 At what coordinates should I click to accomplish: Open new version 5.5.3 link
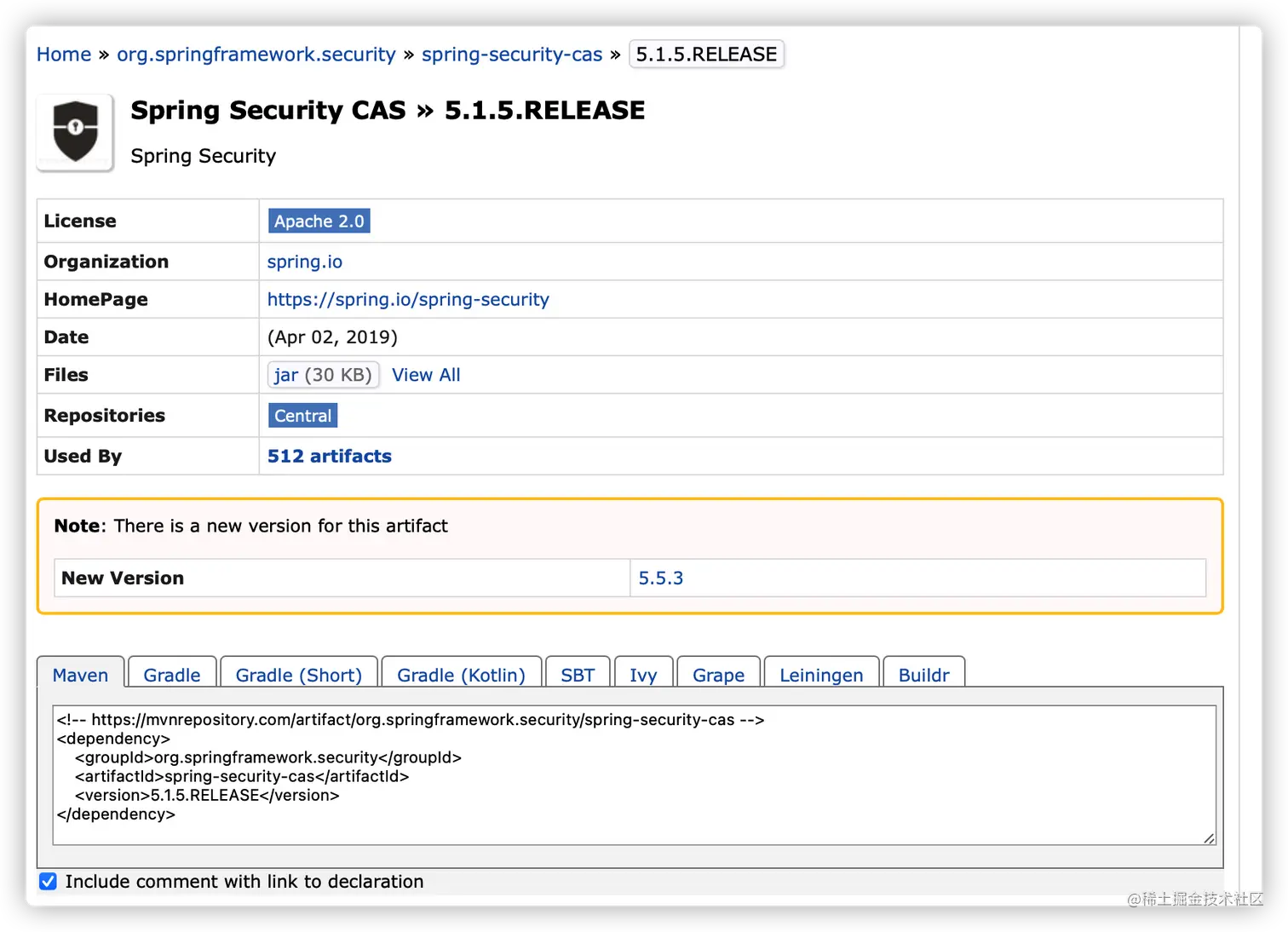pos(661,578)
